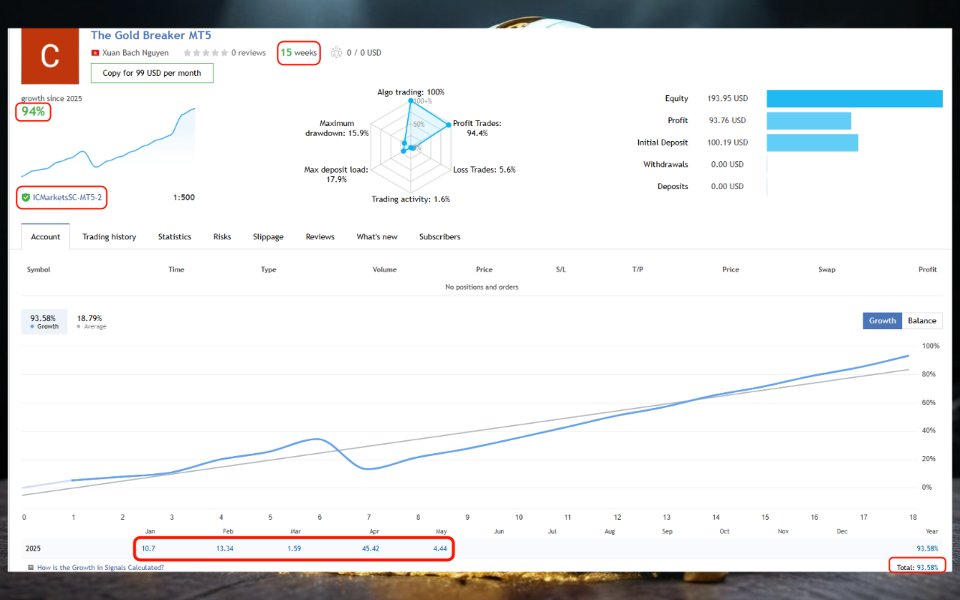Click the Equity value 193.95 USD
Image resolution: width=960 pixels, height=600 pixels.
(727, 99)
